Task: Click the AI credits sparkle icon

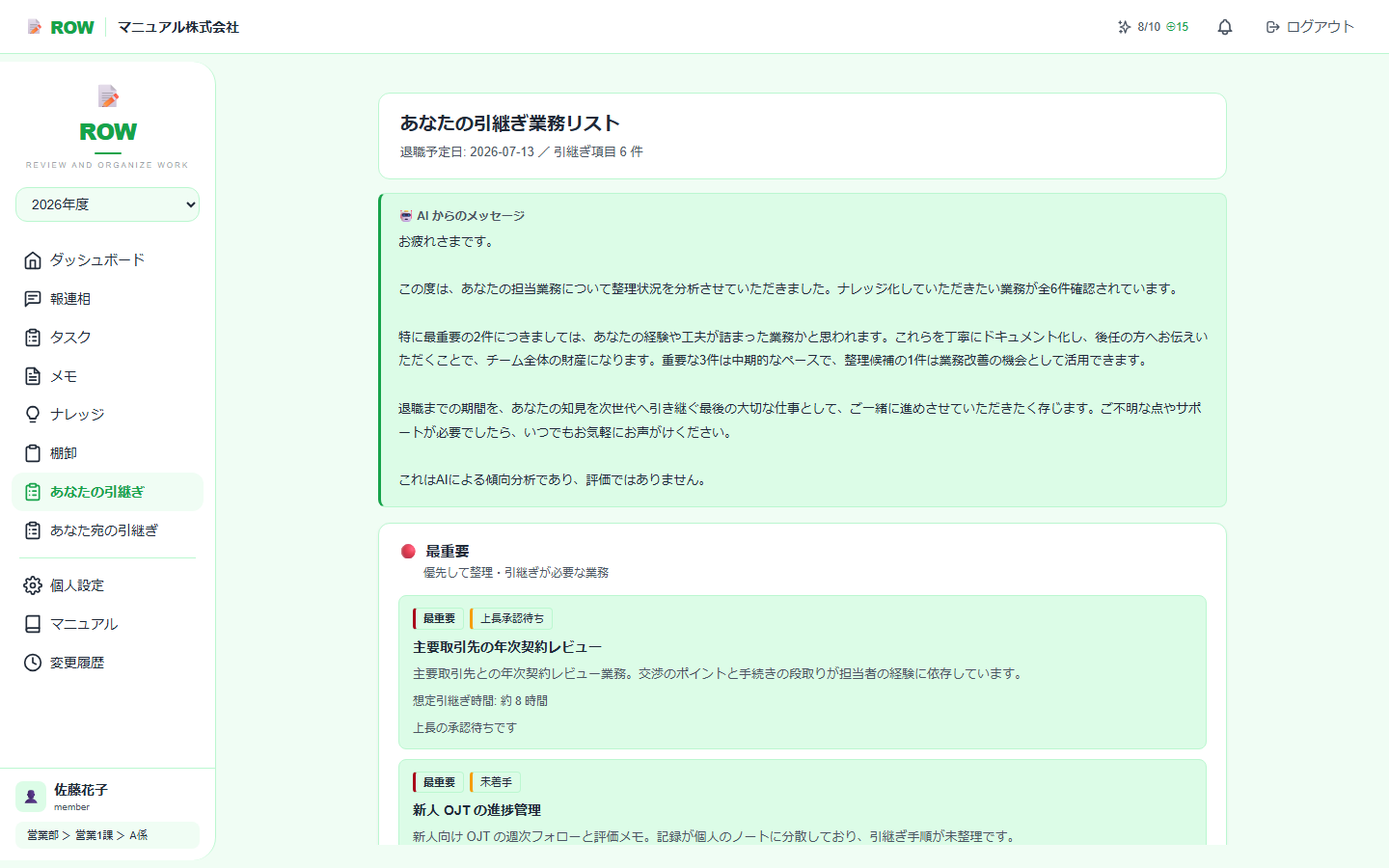Action: coord(1124,27)
